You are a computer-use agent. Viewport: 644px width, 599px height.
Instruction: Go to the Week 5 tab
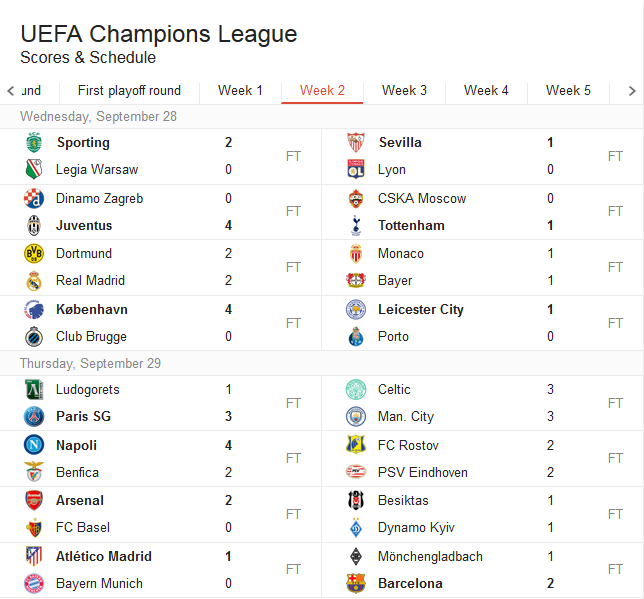(x=568, y=90)
